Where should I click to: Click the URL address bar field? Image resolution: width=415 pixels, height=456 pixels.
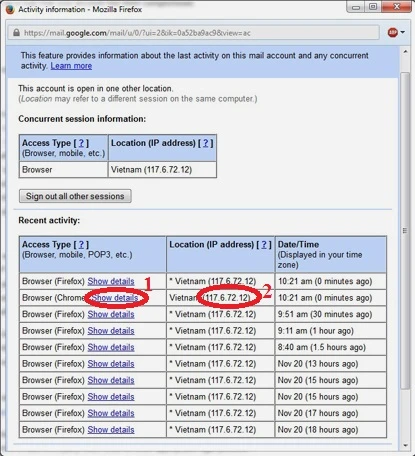[193, 33]
